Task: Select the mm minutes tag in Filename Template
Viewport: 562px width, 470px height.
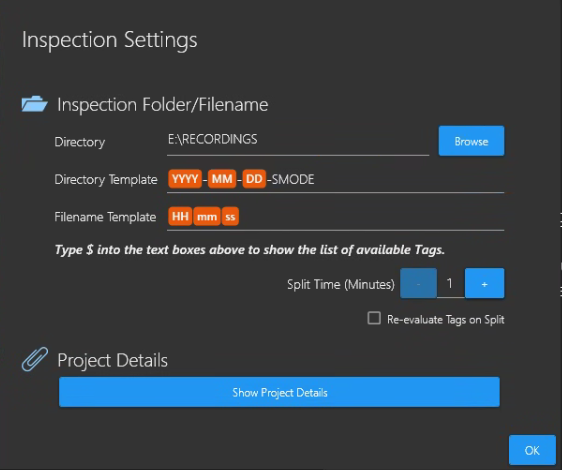Action: pyautogui.click(x=207, y=217)
